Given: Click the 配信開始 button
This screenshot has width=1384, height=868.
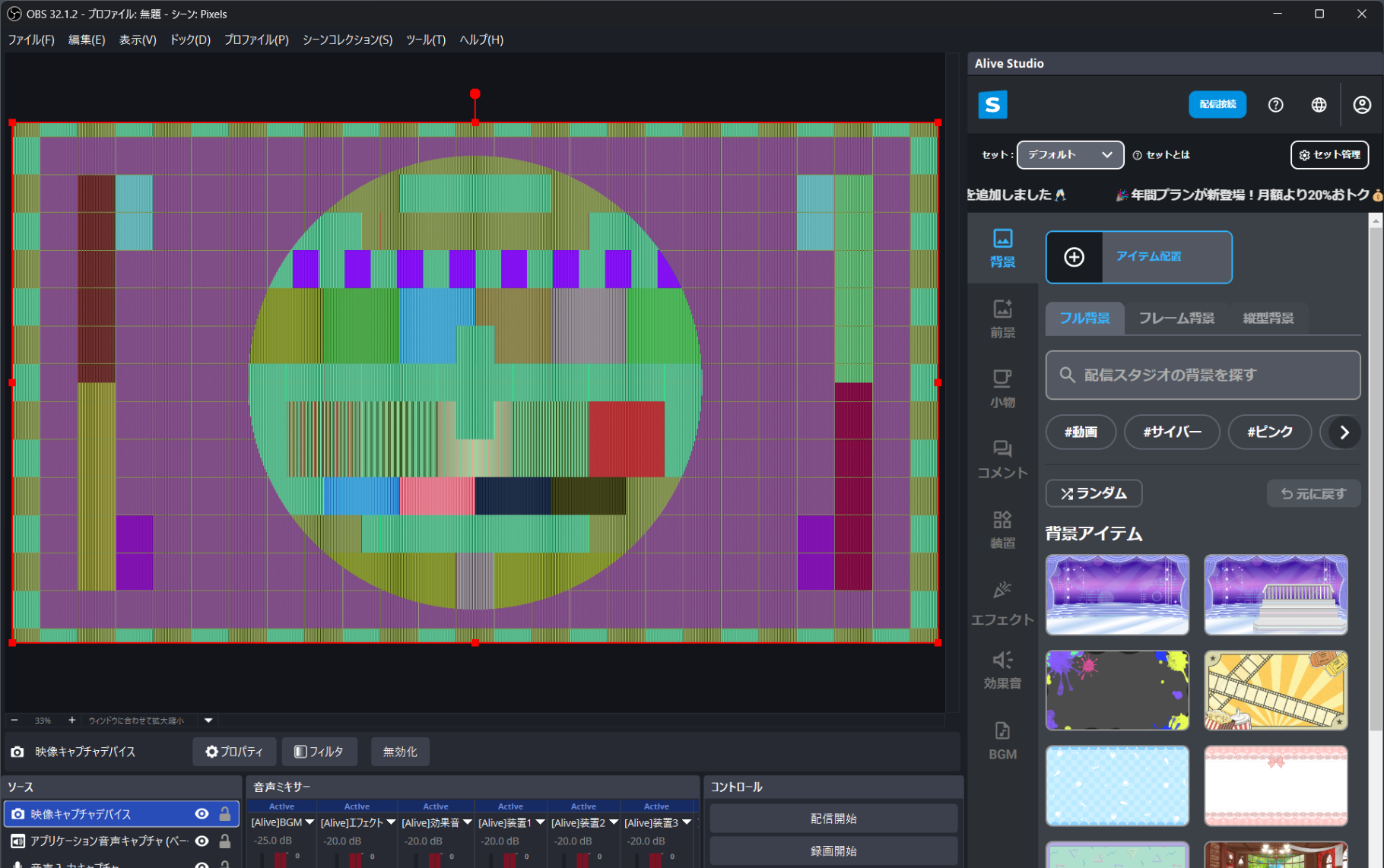Looking at the screenshot, I should click(x=833, y=819).
